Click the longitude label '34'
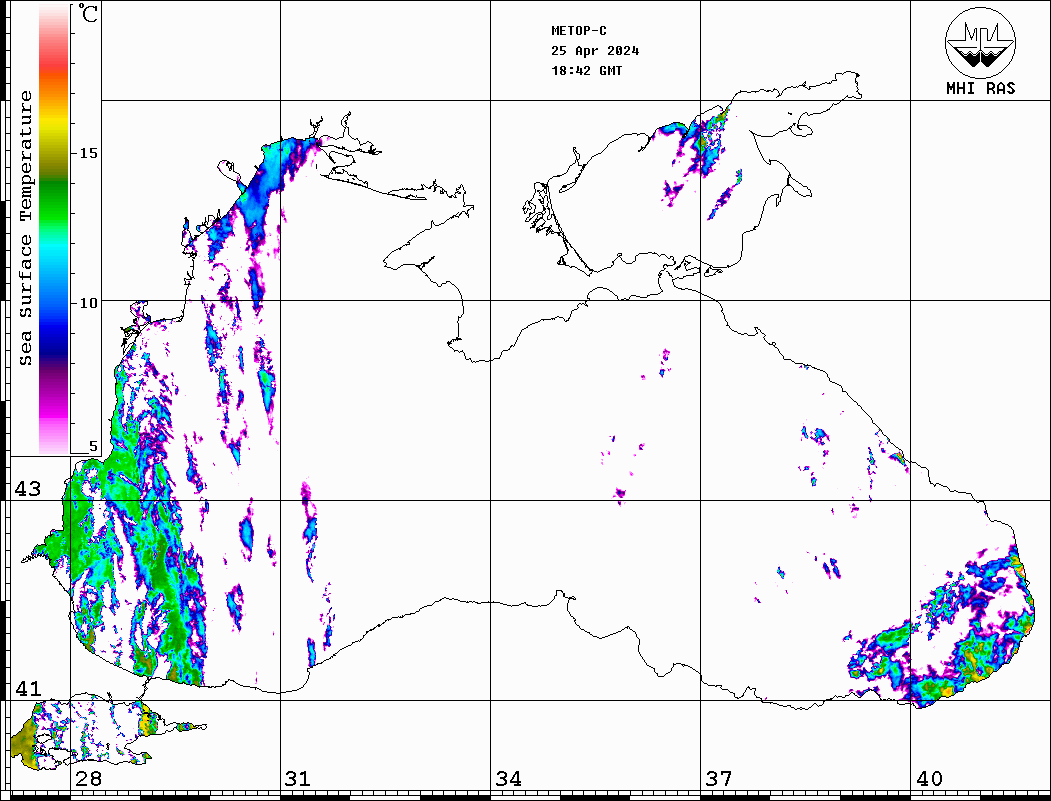The width and height of the screenshot is (1051, 801). pyautogui.click(x=509, y=779)
